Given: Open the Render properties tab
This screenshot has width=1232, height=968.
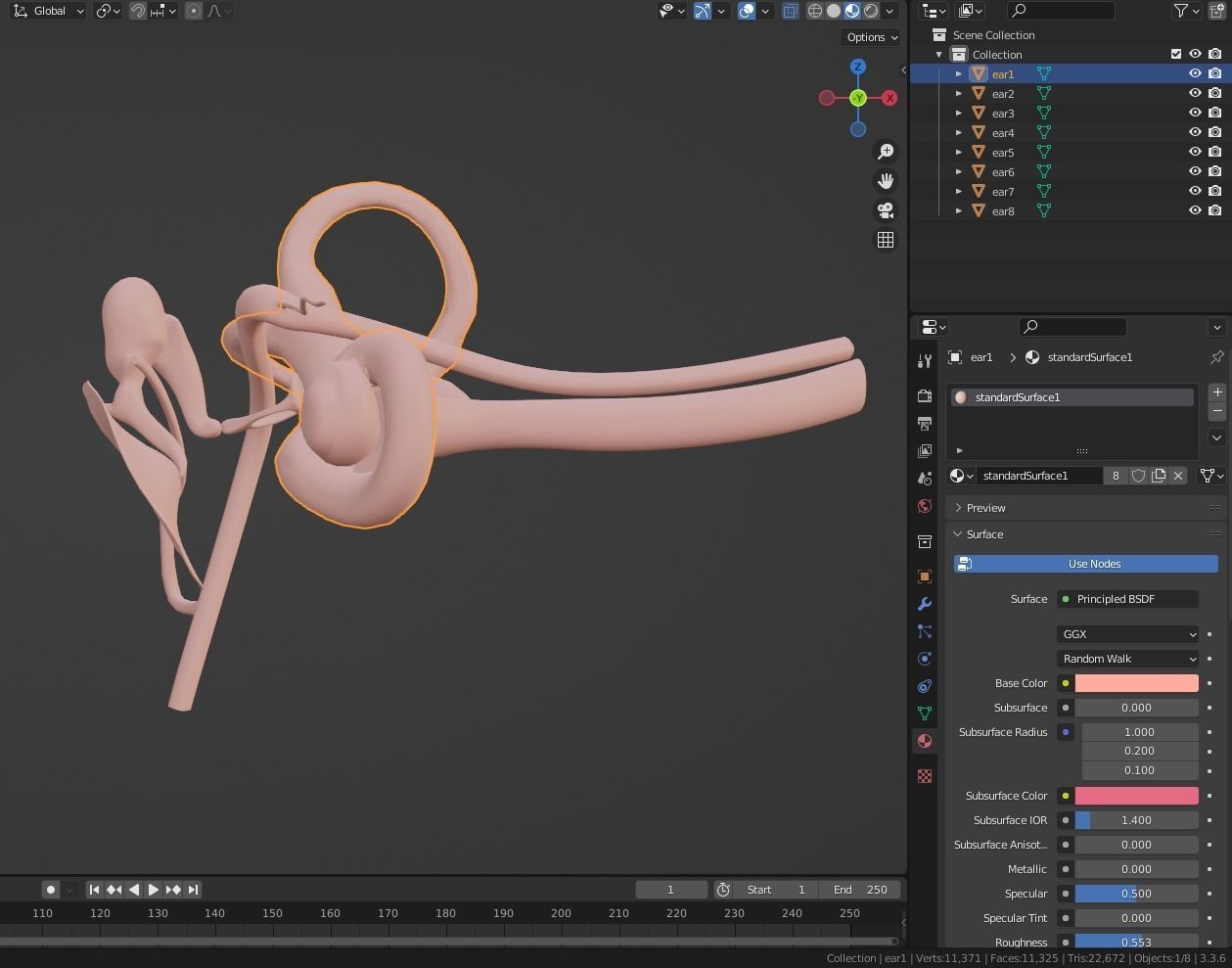Looking at the screenshot, I should 925,396.
